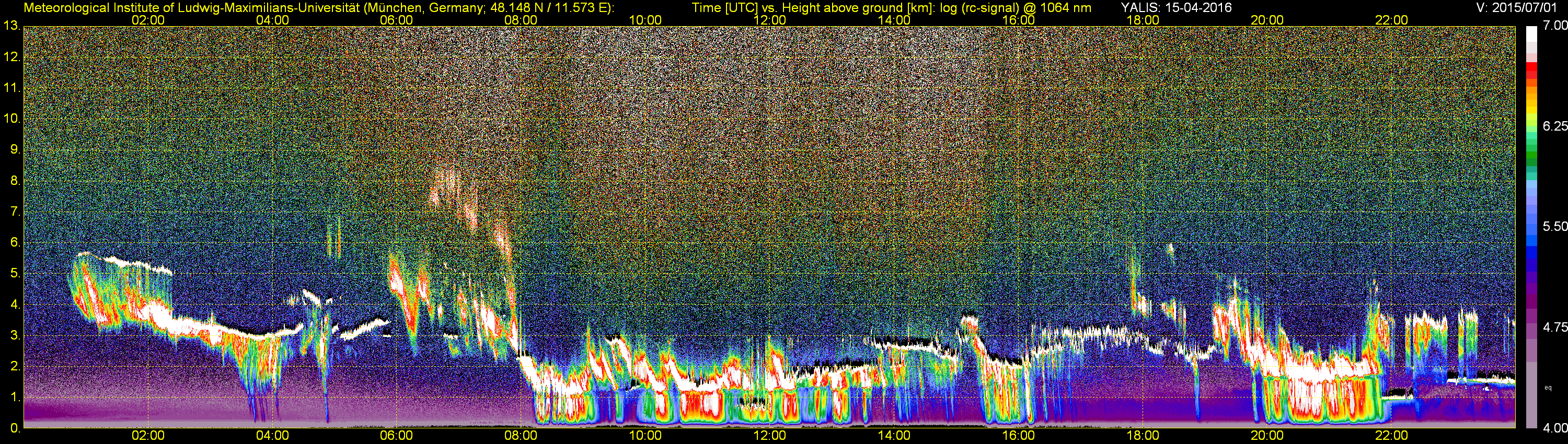Click the 5. km height axis label

click(x=15, y=274)
